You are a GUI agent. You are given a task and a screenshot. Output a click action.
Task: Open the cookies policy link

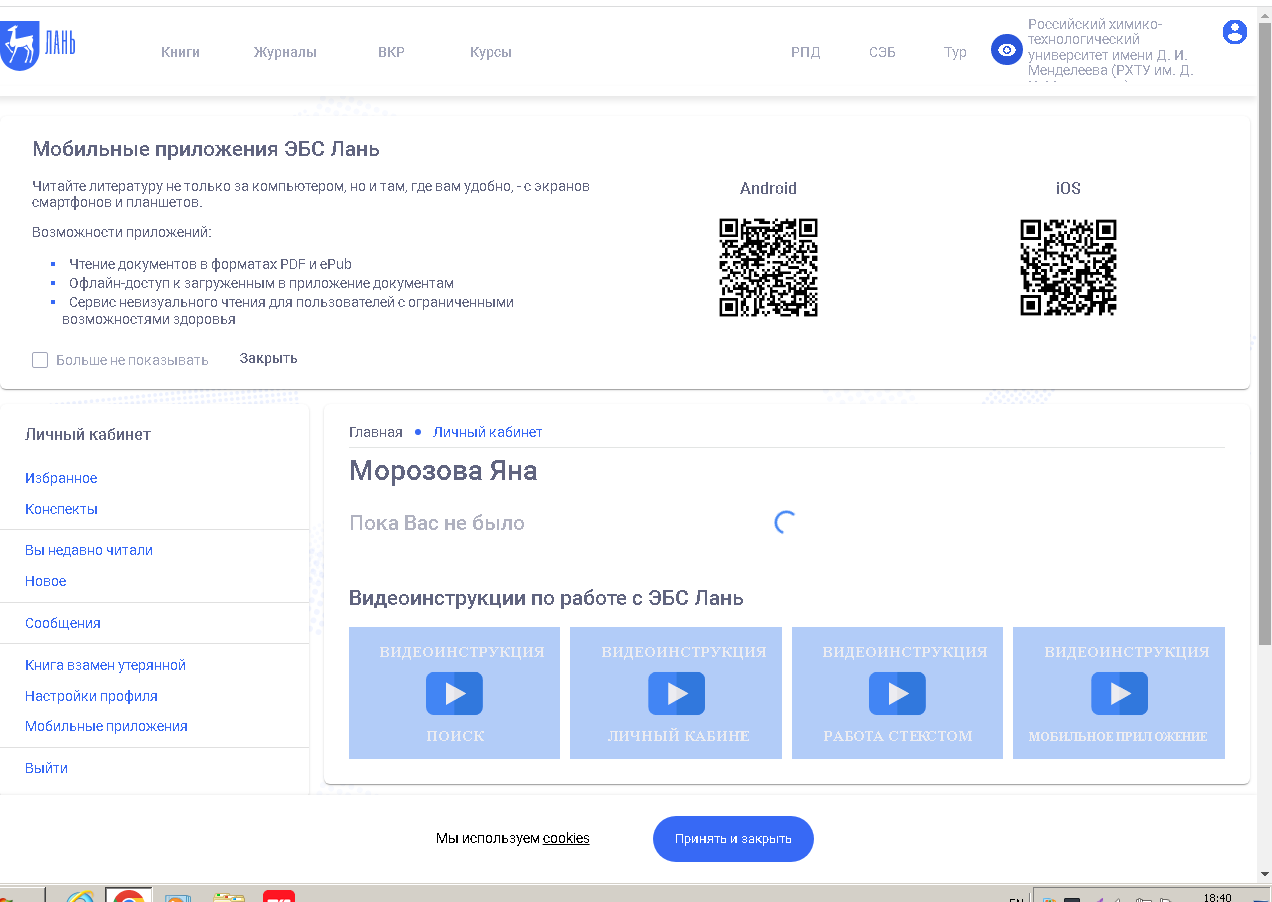[566, 839]
